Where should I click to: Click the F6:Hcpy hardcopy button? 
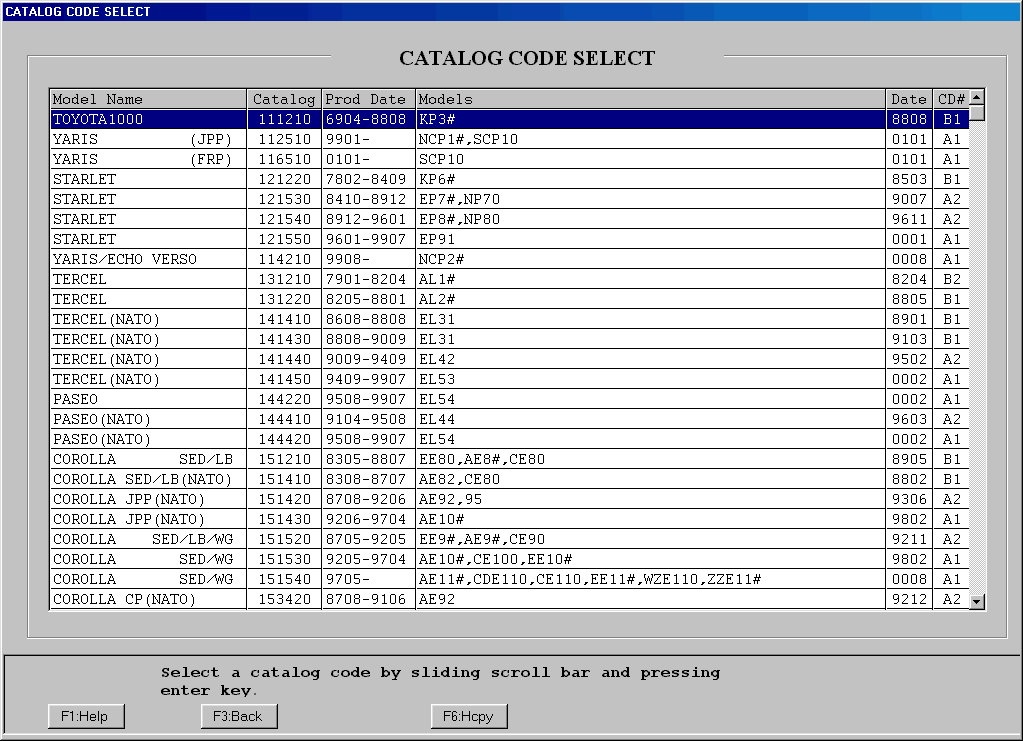[x=469, y=716]
